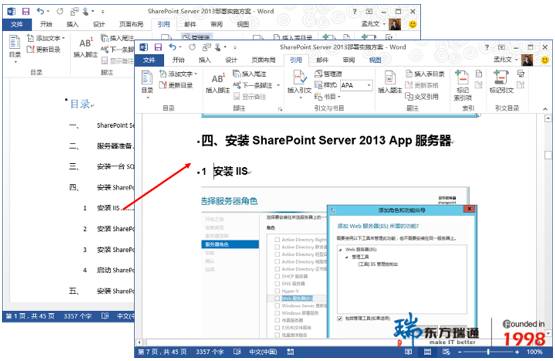Switch to the 审阅 tab in front window

[349, 60]
